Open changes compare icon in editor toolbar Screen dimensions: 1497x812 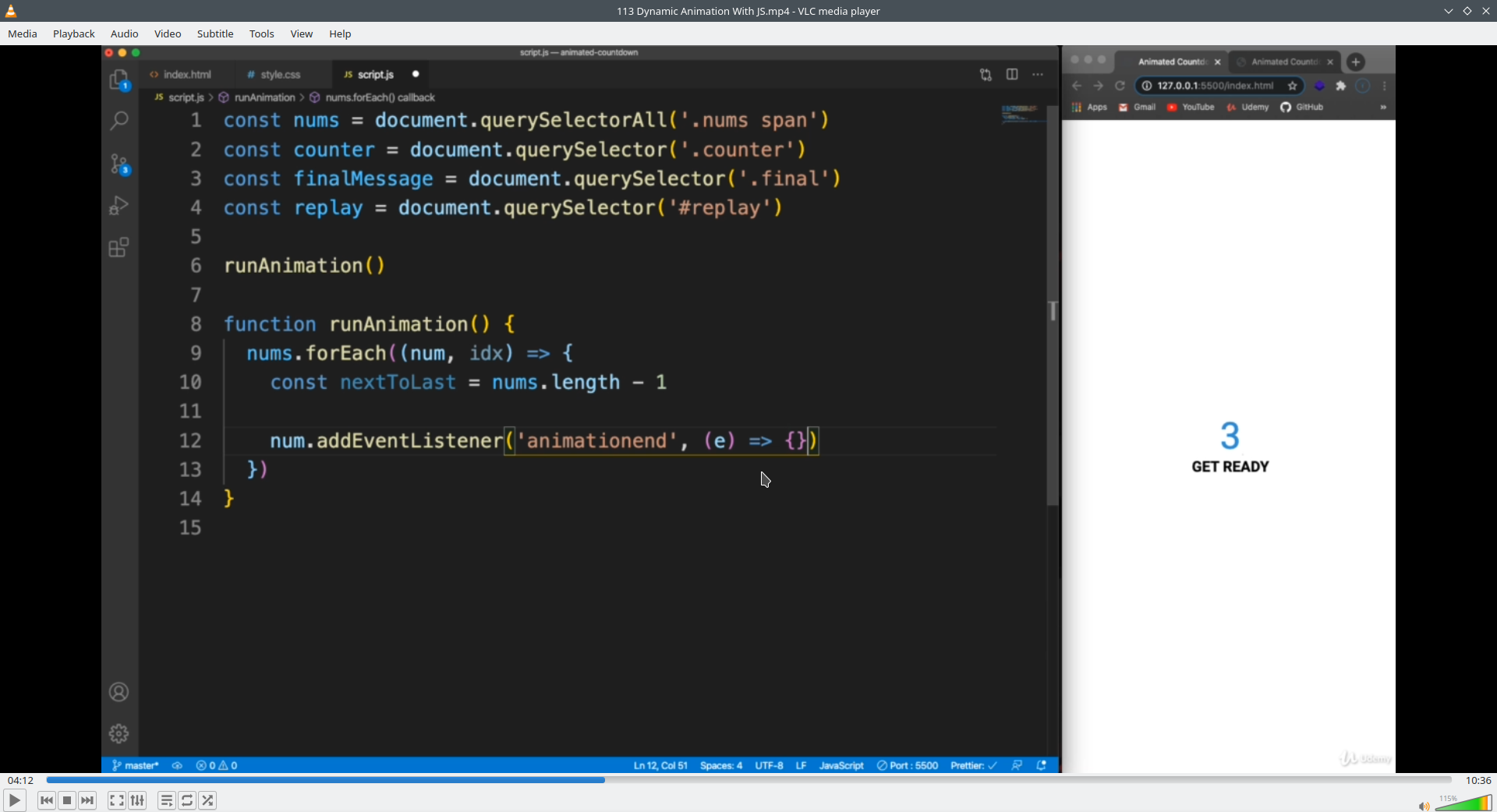[986, 75]
